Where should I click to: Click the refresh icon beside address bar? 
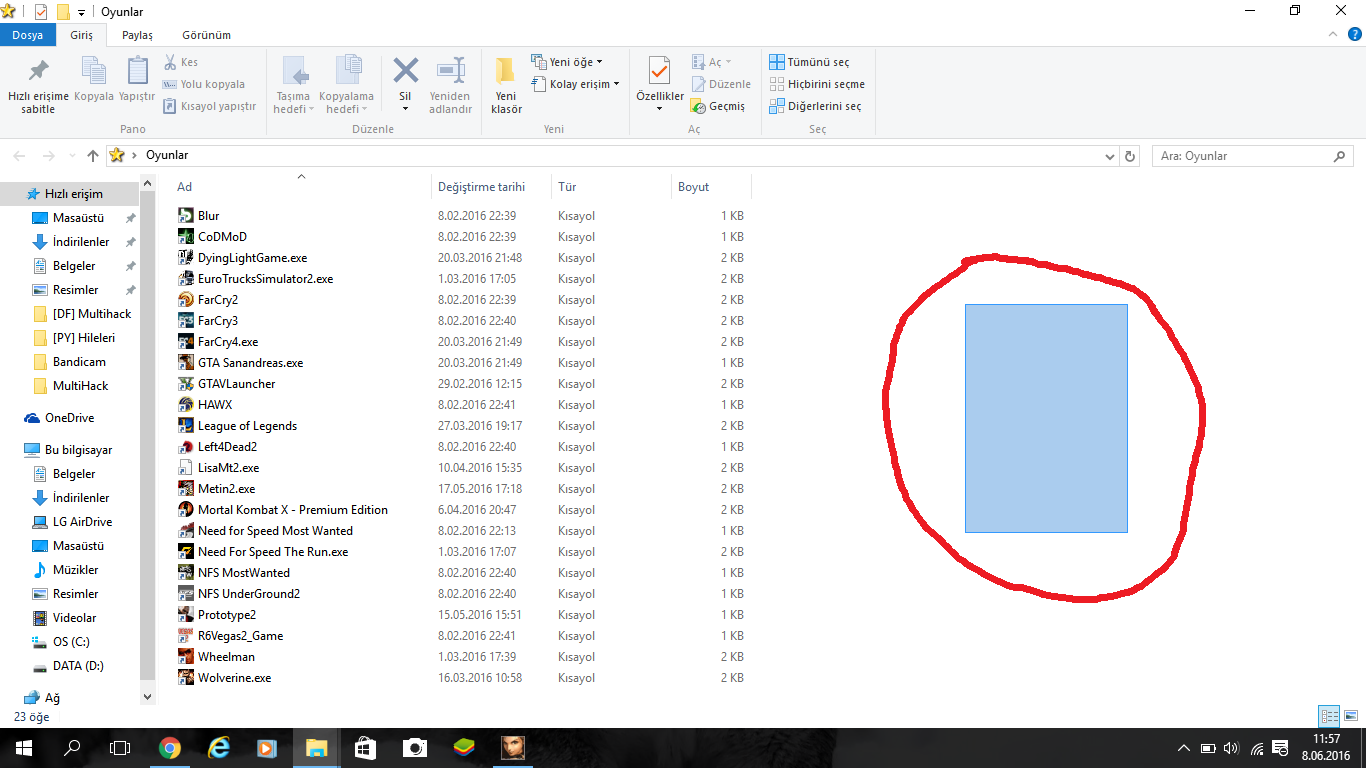coord(1130,156)
